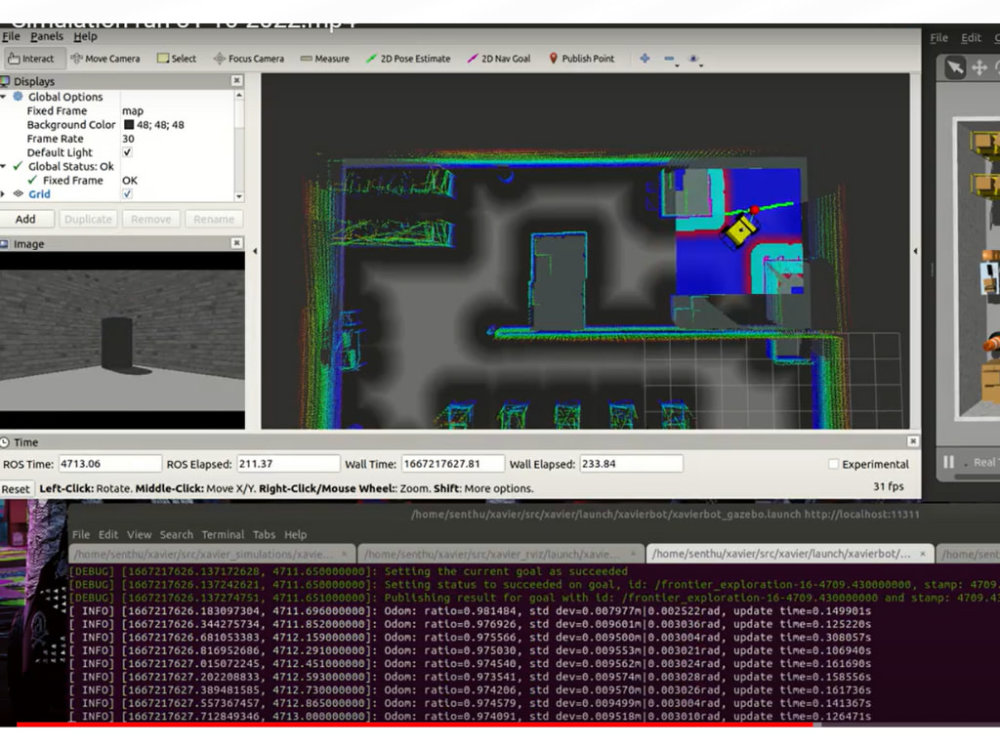Click the yellow robot model in map

740,231
